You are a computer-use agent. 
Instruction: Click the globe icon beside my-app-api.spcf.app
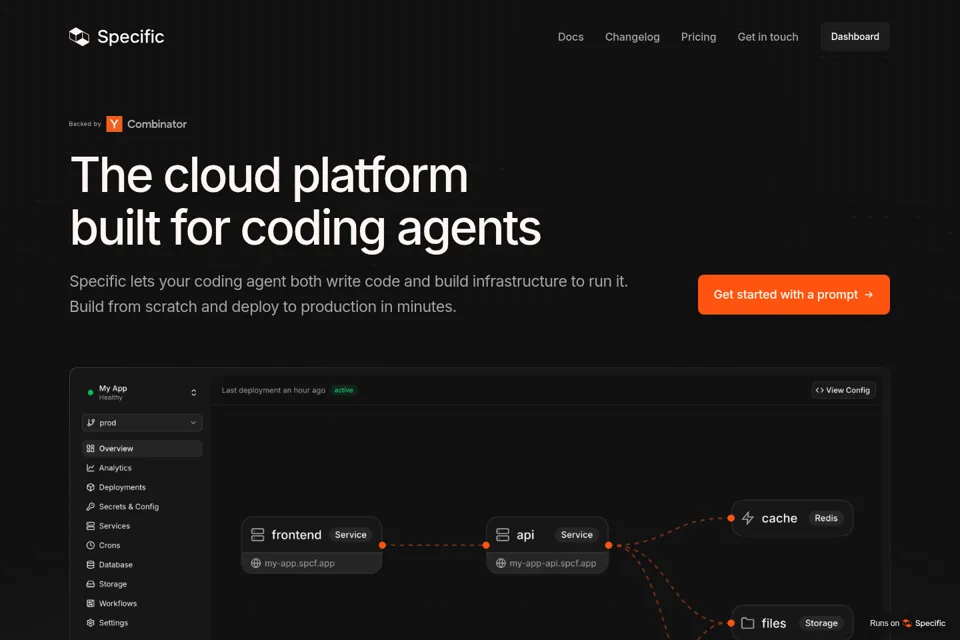coord(501,563)
